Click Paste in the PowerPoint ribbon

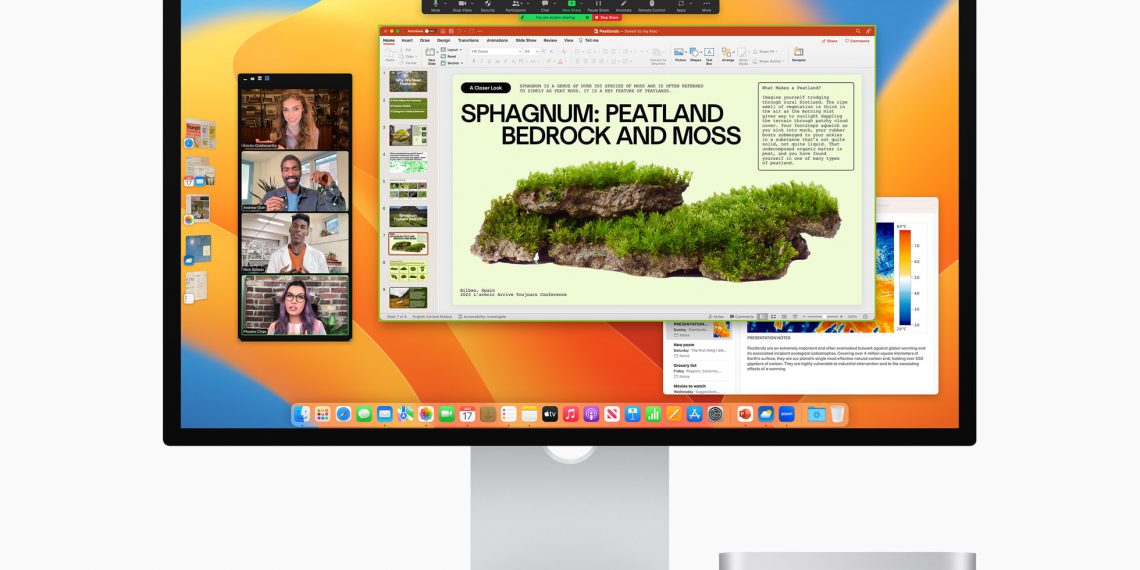[390, 54]
